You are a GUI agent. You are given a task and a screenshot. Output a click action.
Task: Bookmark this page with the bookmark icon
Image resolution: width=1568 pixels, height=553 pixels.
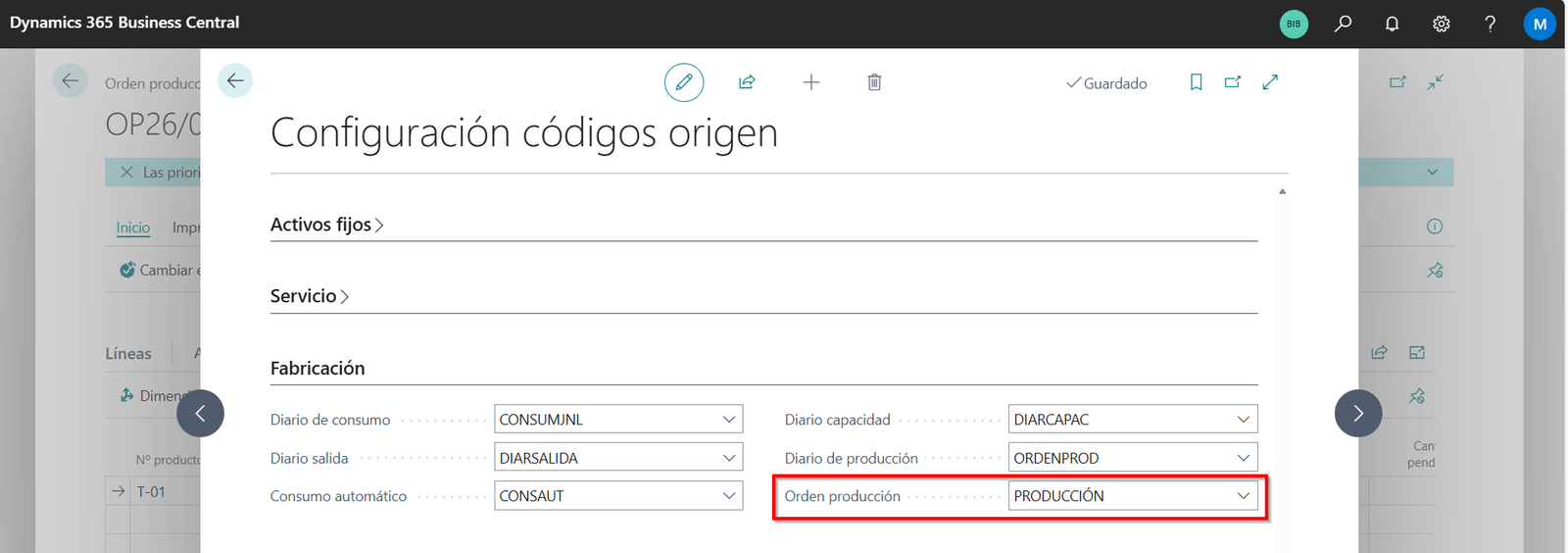click(1196, 82)
